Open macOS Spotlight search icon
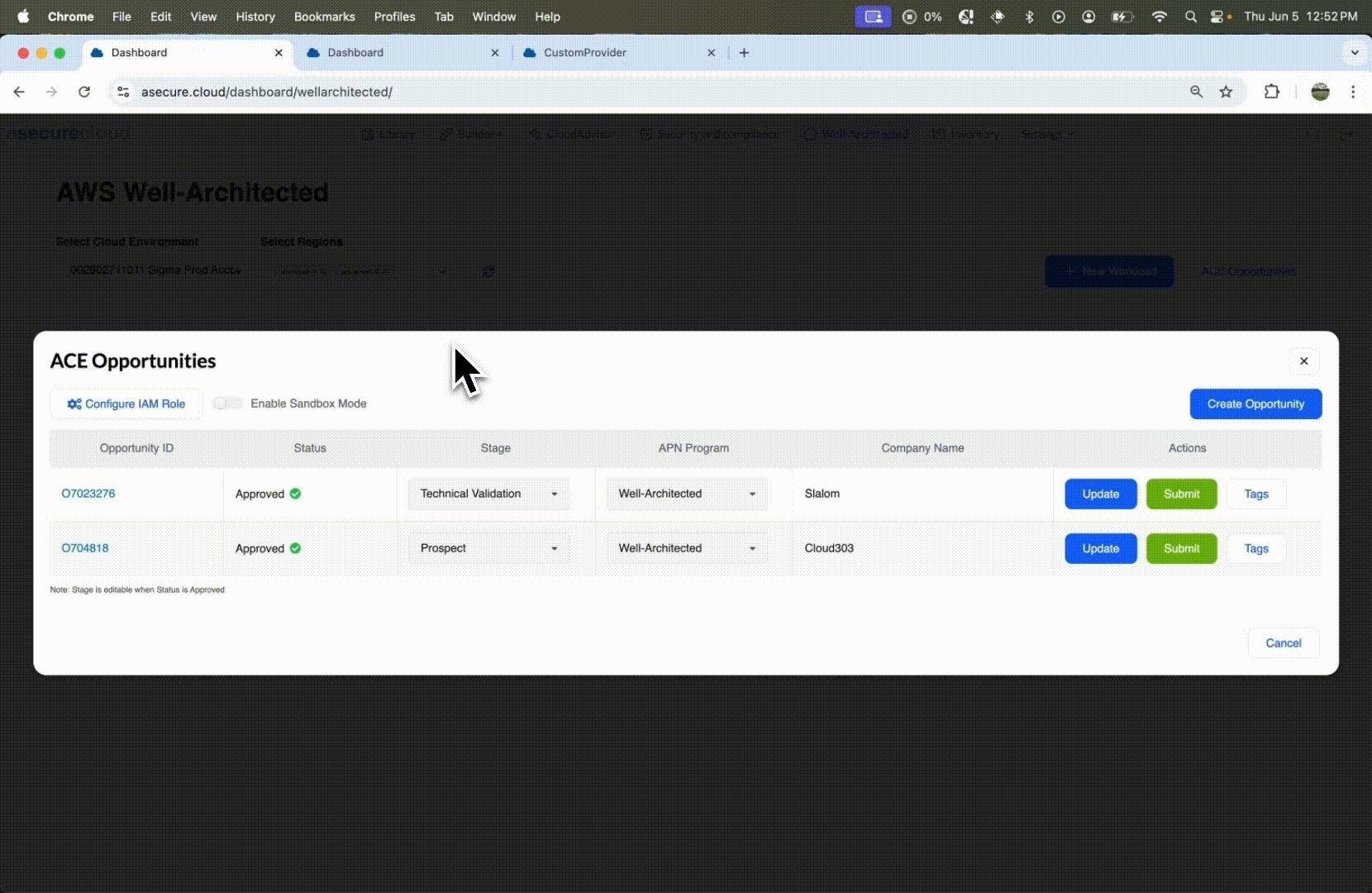This screenshot has width=1372, height=893. click(1190, 17)
